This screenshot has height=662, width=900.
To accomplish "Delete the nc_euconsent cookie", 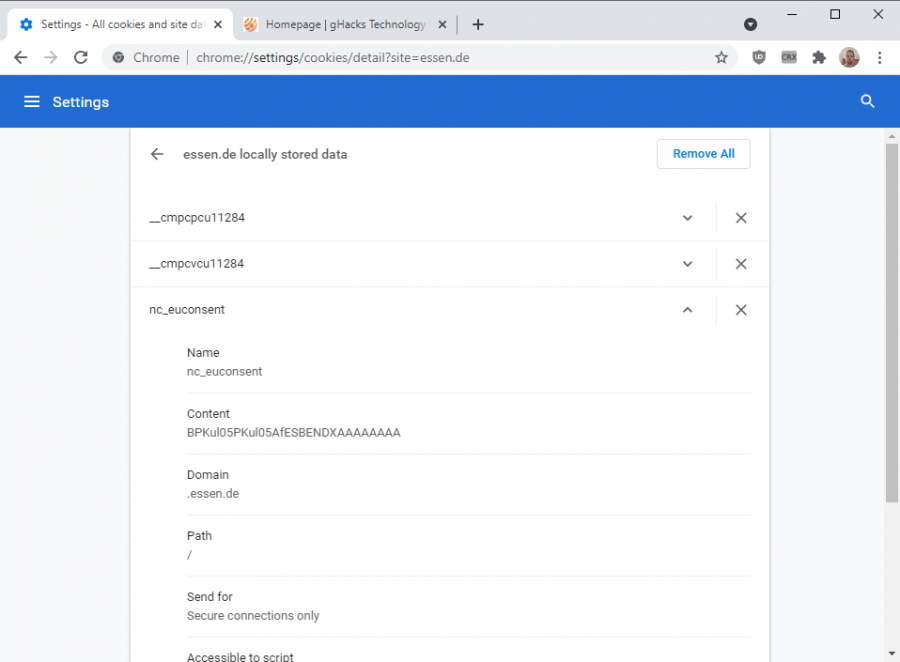I will coord(741,310).
